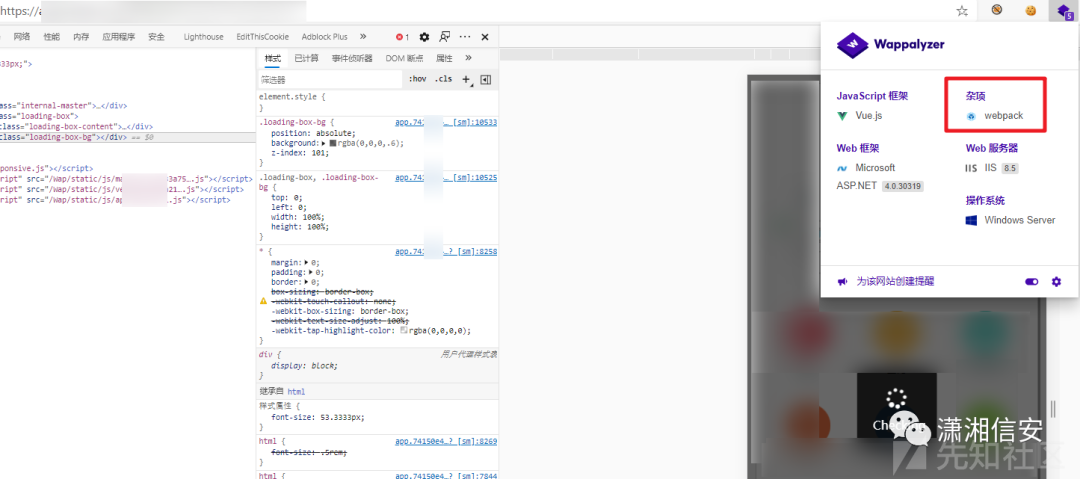
Task: Open the DevTools three-dot more menu
Action: click(465, 37)
